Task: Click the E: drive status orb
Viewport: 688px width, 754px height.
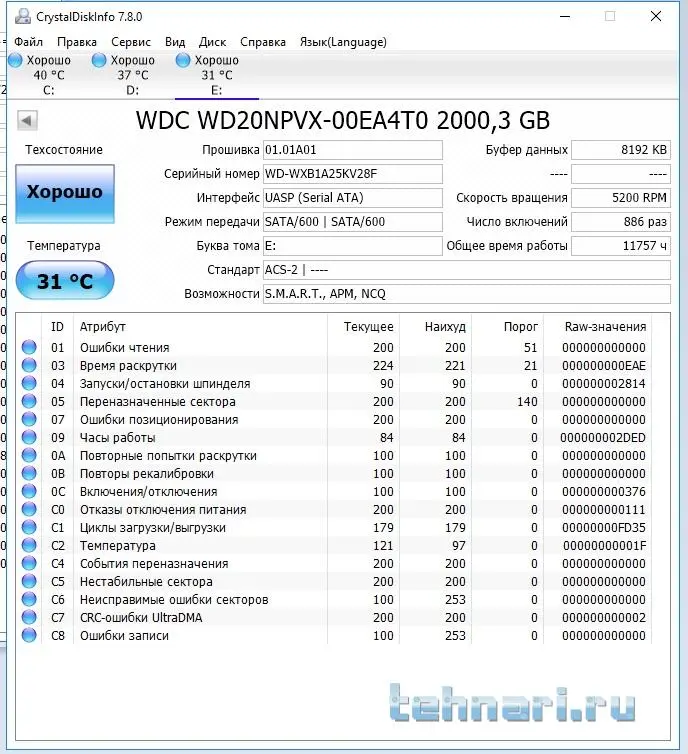Action: 183,60
